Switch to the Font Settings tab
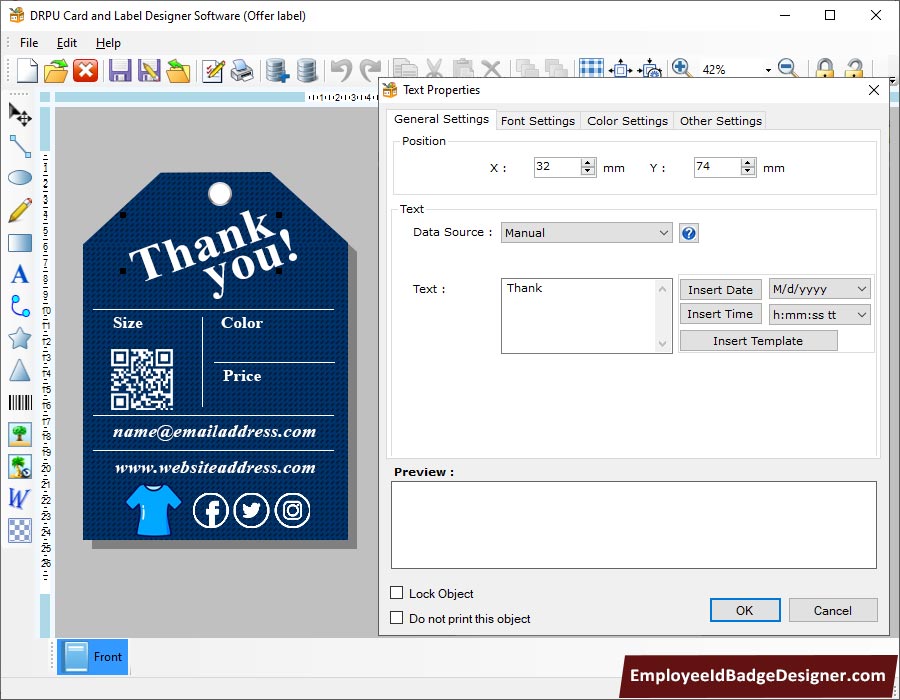Image resolution: width=900 pixels, height=700 pixels. click(538, 120)
